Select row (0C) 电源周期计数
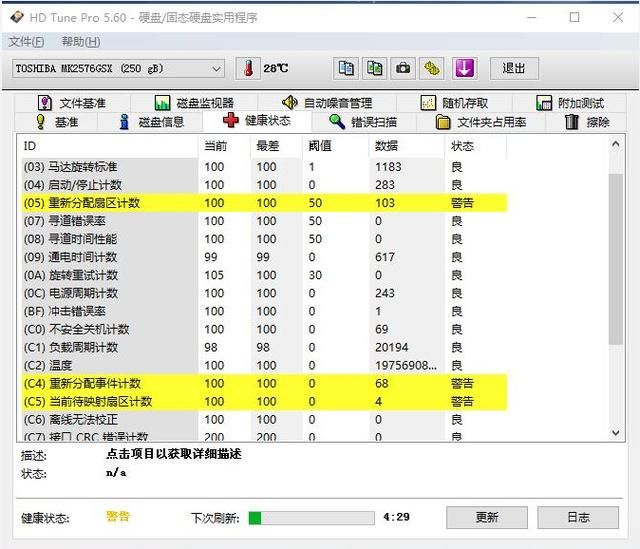Image resolution: width=640 pixels, height=549 pixels. click(264, 293)
